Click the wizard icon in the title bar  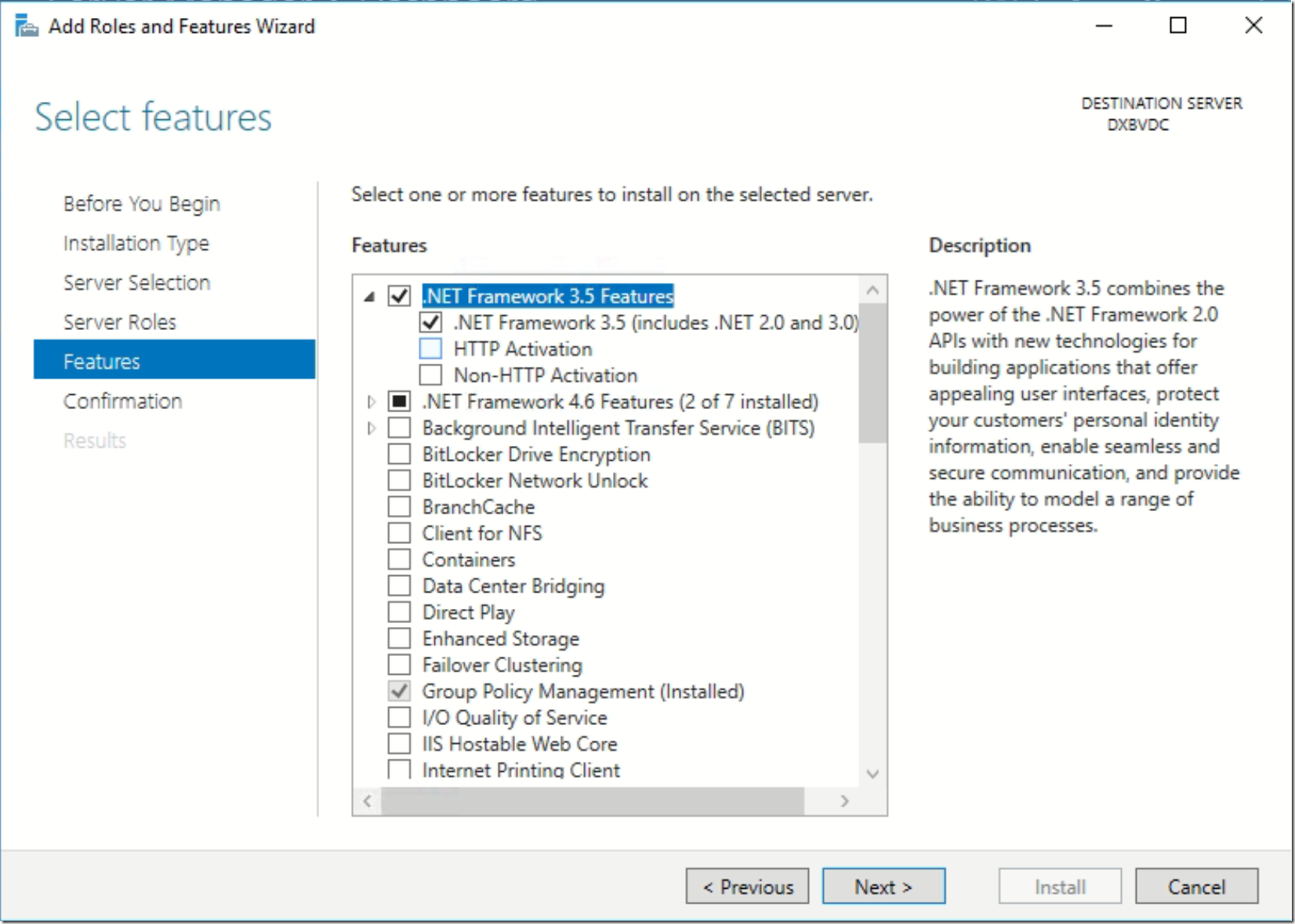click(27, 27)
